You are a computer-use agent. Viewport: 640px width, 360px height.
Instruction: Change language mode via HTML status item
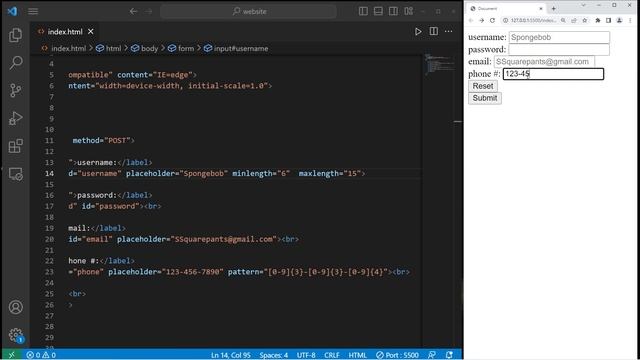[358, 355]
